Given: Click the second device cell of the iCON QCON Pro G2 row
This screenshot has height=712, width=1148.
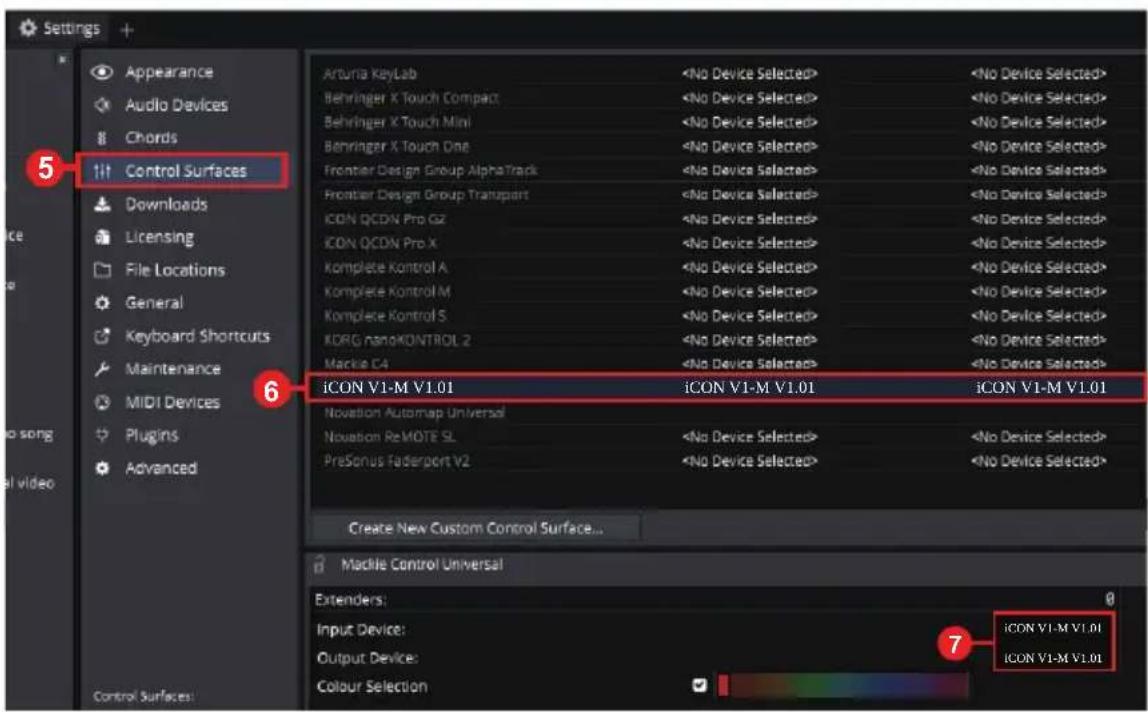Looking at the screenshot, I should (x=1038, y=219).
